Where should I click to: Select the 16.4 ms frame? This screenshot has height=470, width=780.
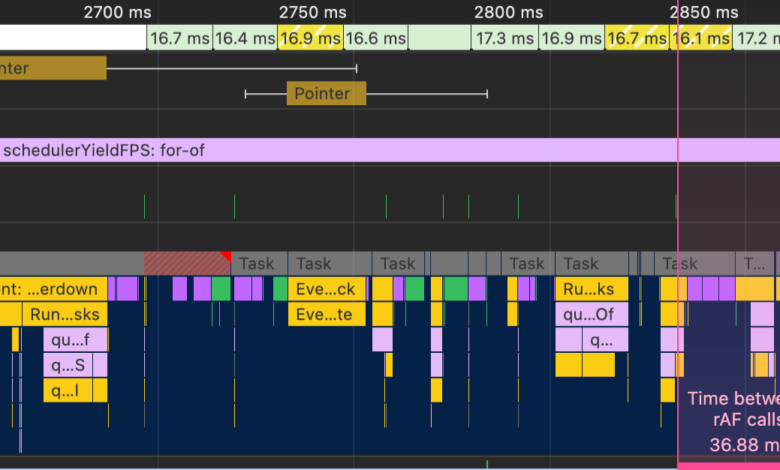point(244,38)
